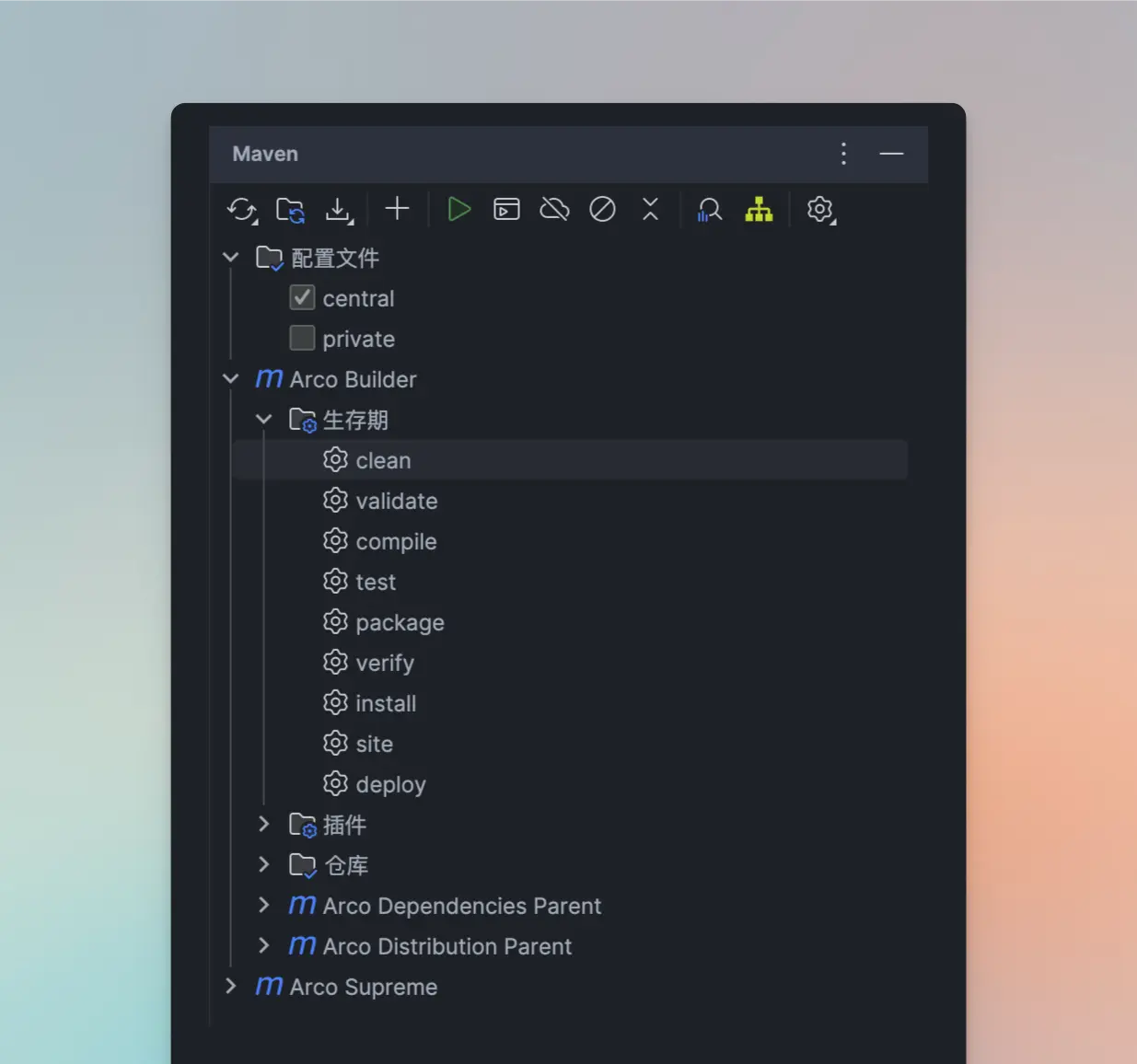Run Maven build with green play icon

[458, 209]
